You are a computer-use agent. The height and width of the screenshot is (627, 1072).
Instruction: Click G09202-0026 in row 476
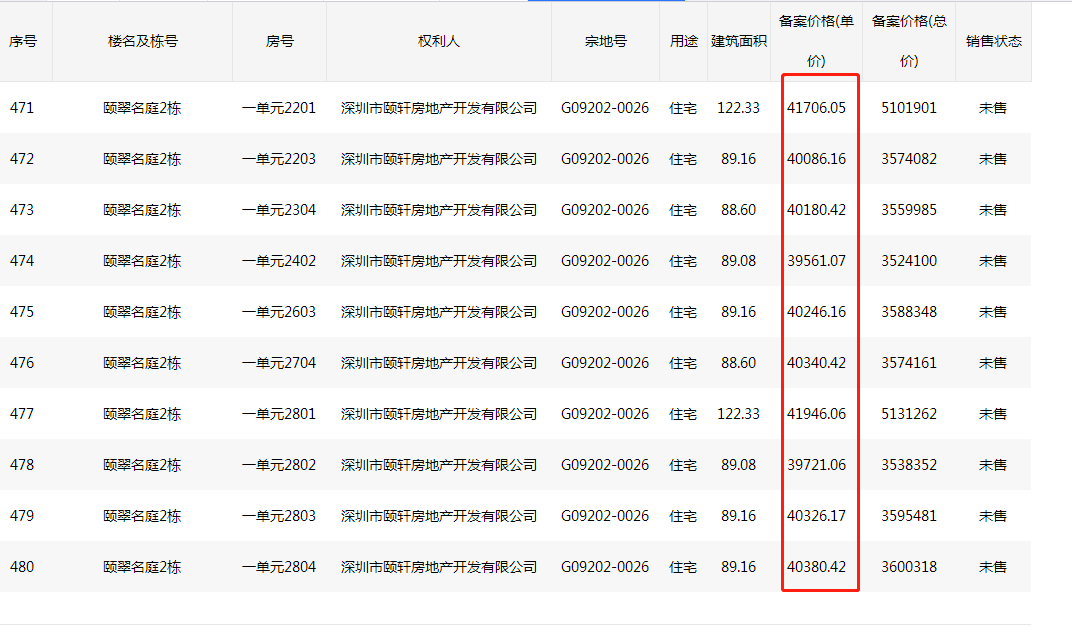[605, 362]
